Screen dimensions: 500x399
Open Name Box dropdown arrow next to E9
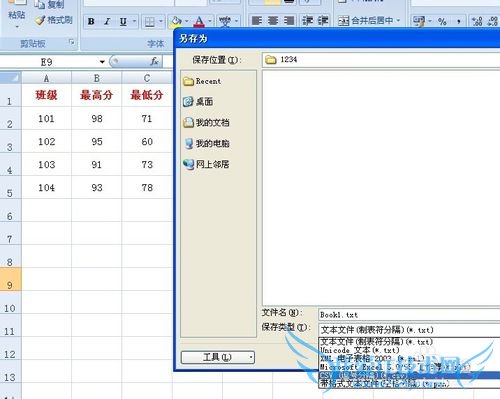click(102, 62)
